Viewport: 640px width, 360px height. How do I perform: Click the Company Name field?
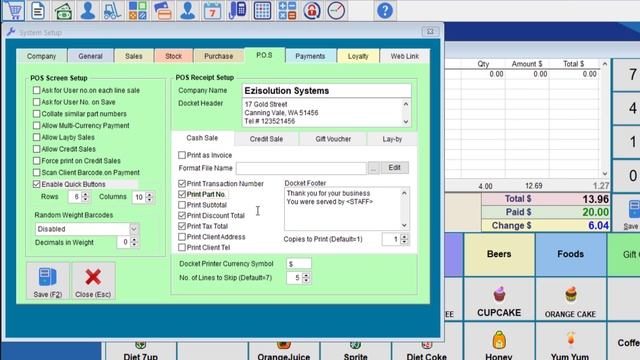tap(326, 91)
